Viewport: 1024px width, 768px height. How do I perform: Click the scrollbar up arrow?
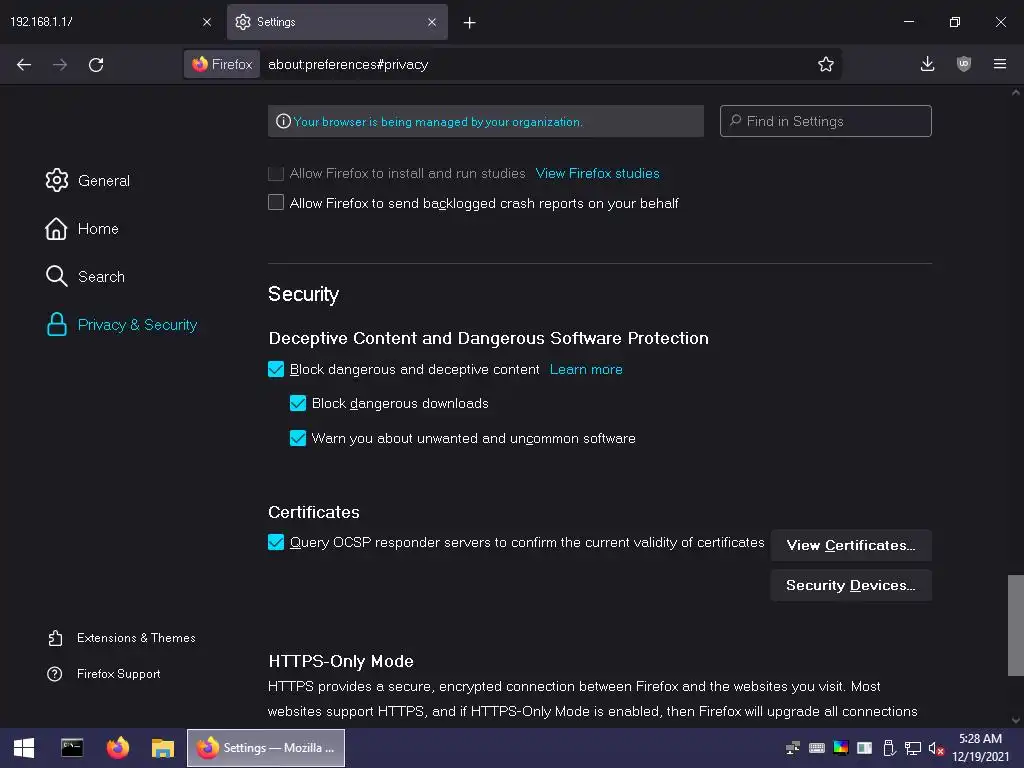click(1016, 92)
